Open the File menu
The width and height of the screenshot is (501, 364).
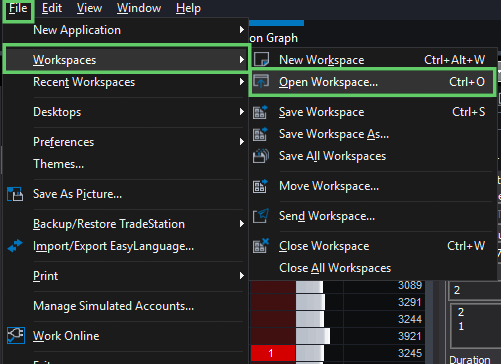[x=18, y=8]
